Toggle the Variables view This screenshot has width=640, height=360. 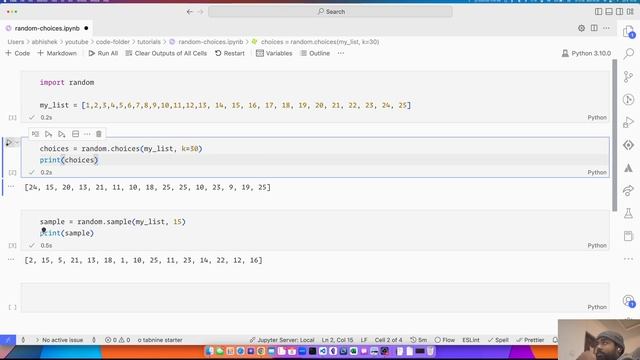point(274,53)
